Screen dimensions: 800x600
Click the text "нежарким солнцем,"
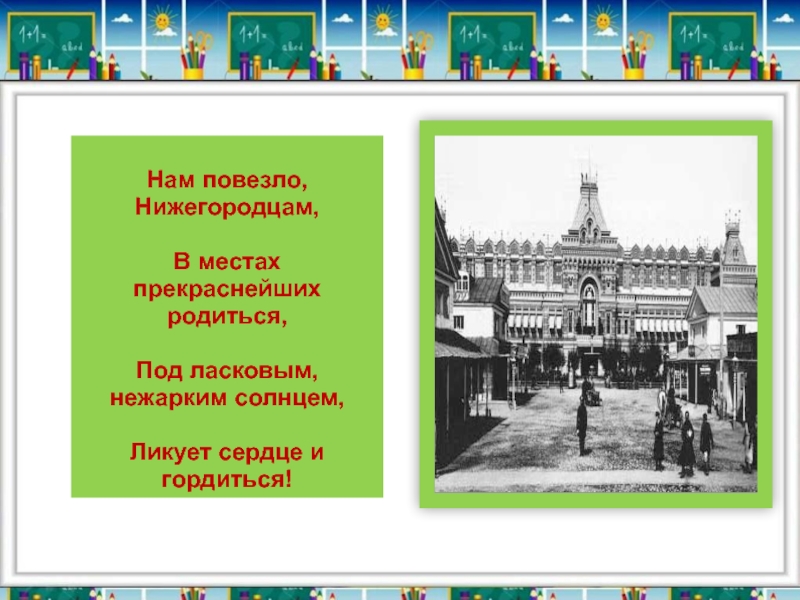(x=226, y=397)
